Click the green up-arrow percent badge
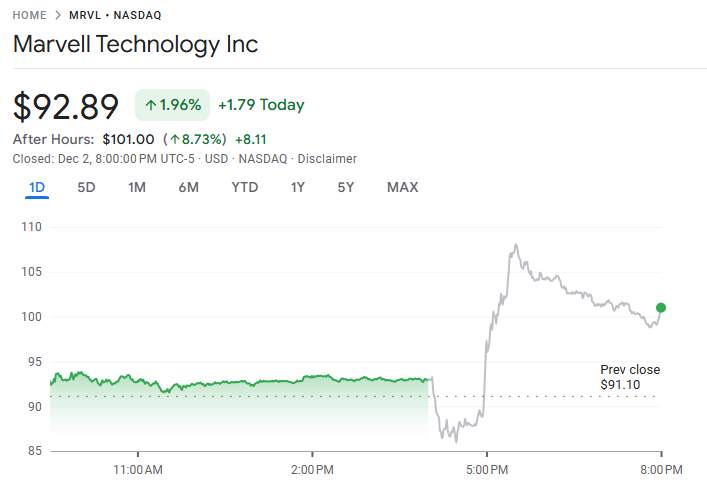The height and width of the screenshot is (491, 707). click(173, 105)
